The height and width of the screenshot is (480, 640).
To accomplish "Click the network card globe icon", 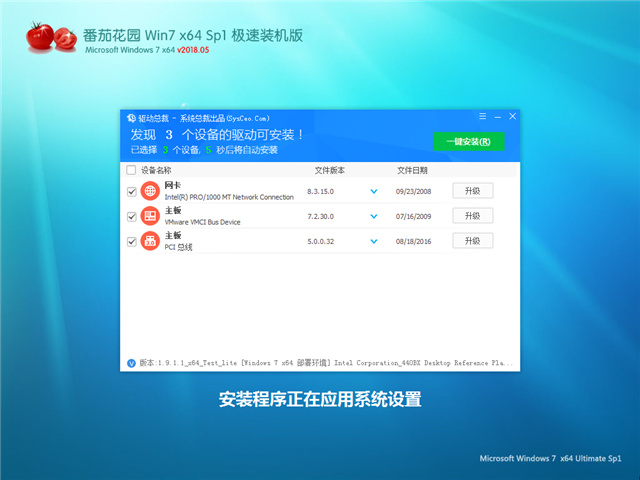I will point(150,191).
